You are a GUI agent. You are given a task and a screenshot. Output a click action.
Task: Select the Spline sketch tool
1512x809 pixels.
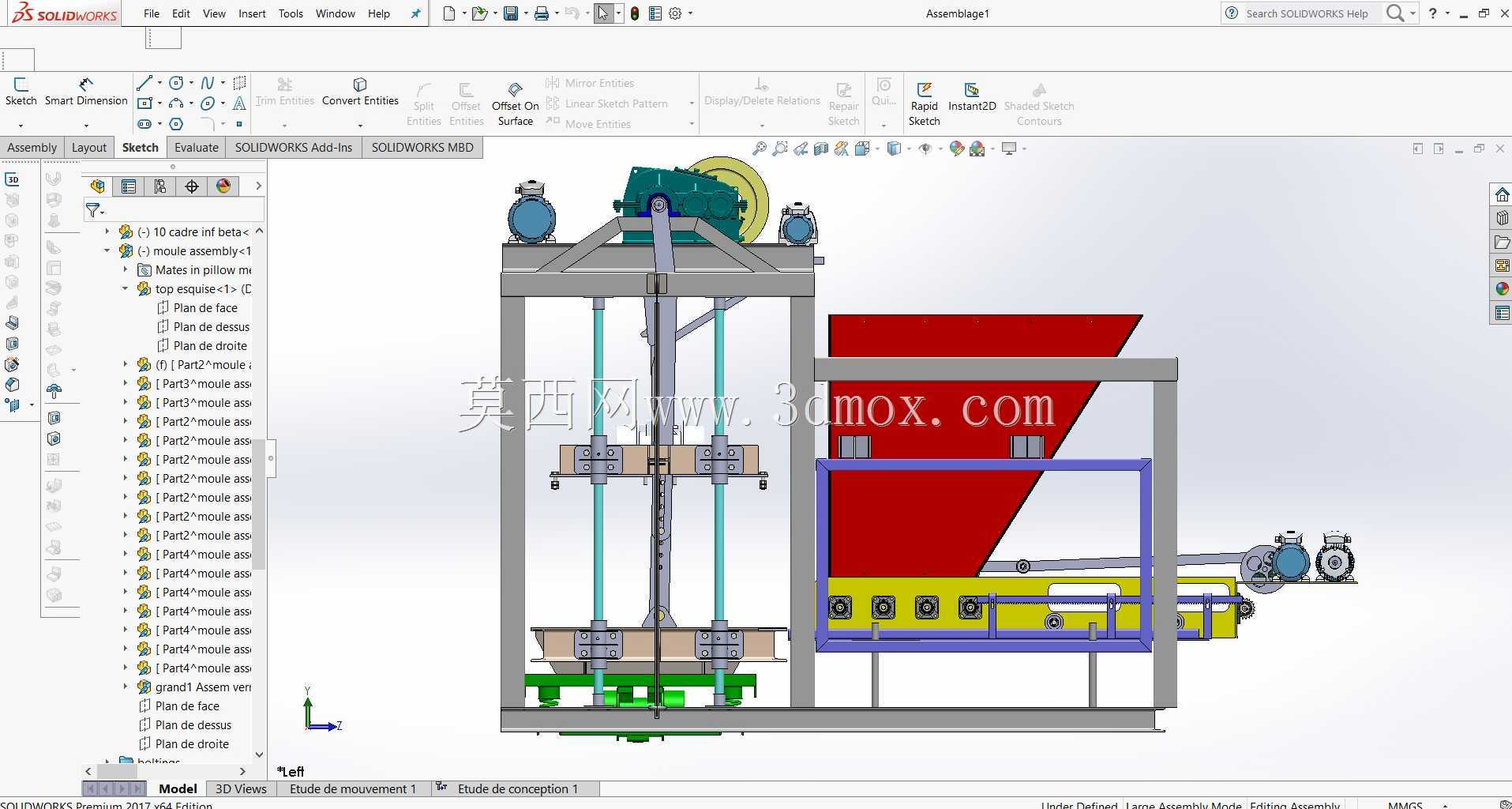click(x=208, y=83)
